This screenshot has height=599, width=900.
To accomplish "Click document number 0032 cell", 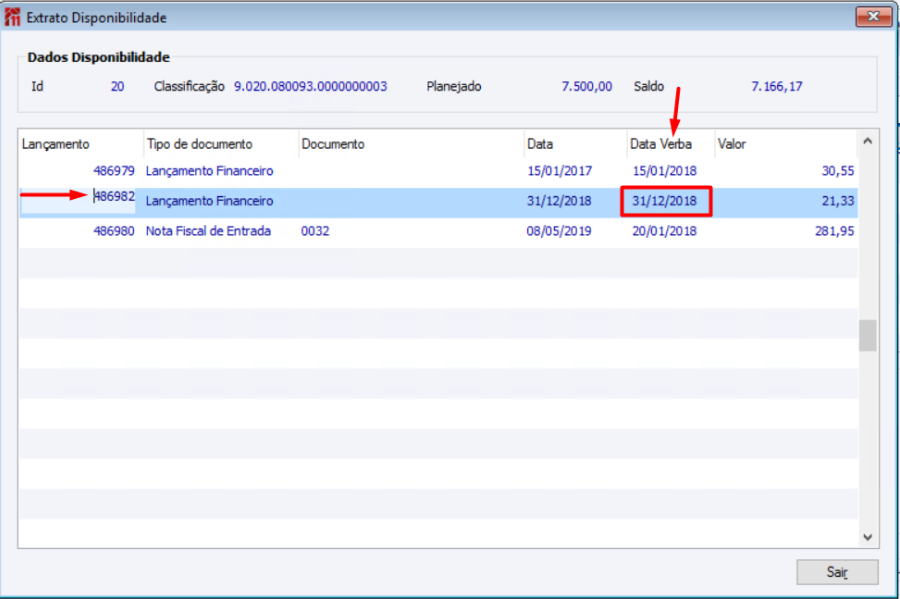I will [x=315, y=231].
